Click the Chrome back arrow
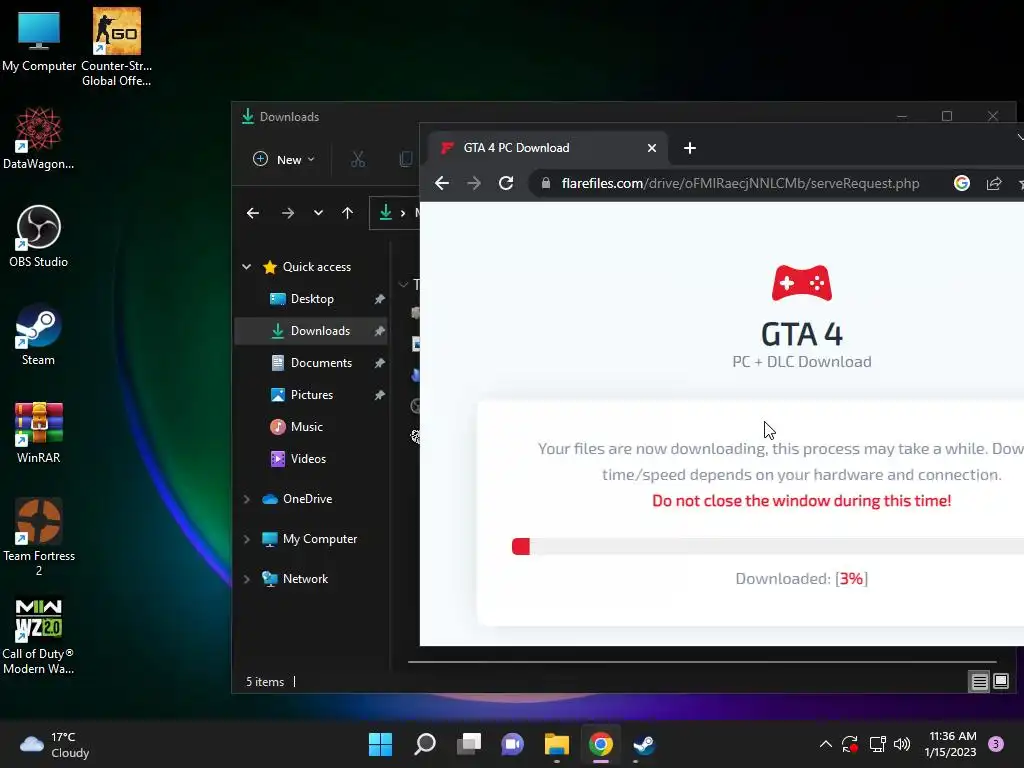 pos(442,184)
